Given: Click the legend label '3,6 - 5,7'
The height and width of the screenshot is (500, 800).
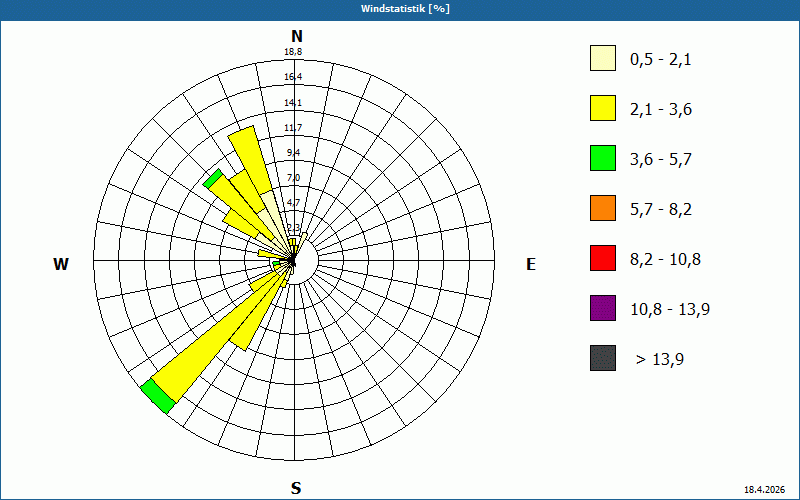Looking at the screenshot, I should click(x=661, y=160).
